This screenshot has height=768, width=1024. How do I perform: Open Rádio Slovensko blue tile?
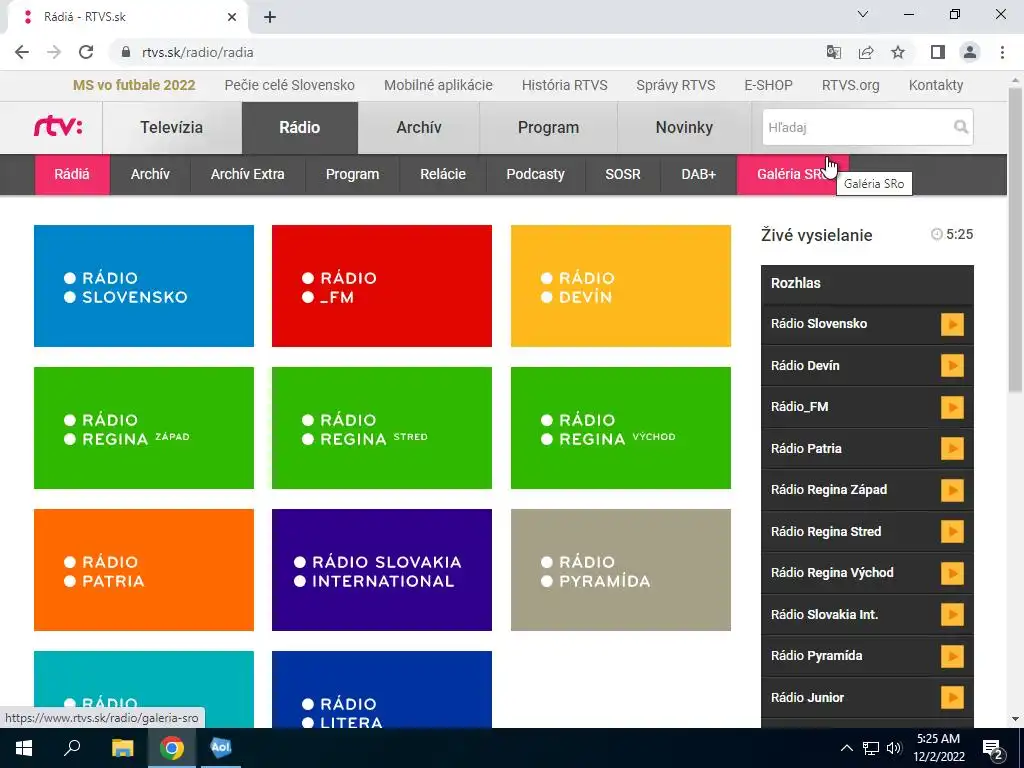(x=144, y=286)
